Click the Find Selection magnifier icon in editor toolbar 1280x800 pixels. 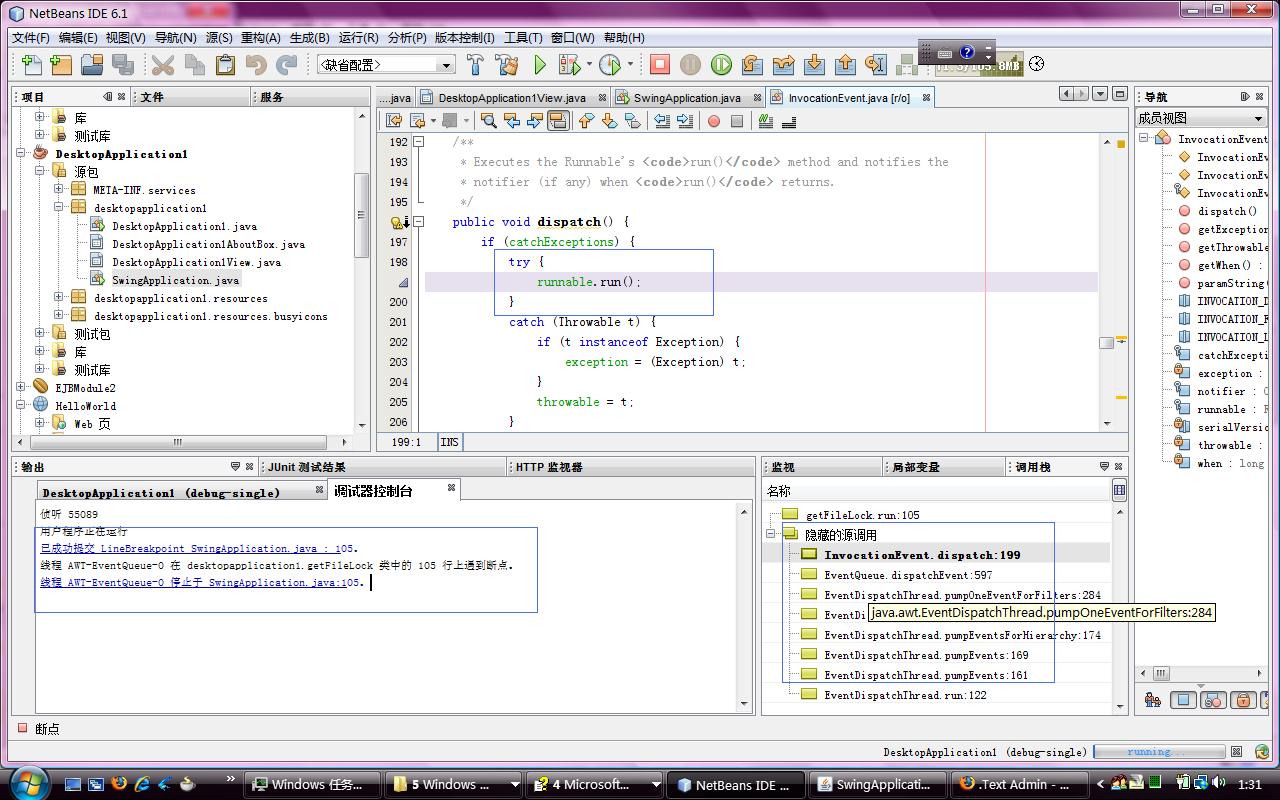click(x=489, y=121)
